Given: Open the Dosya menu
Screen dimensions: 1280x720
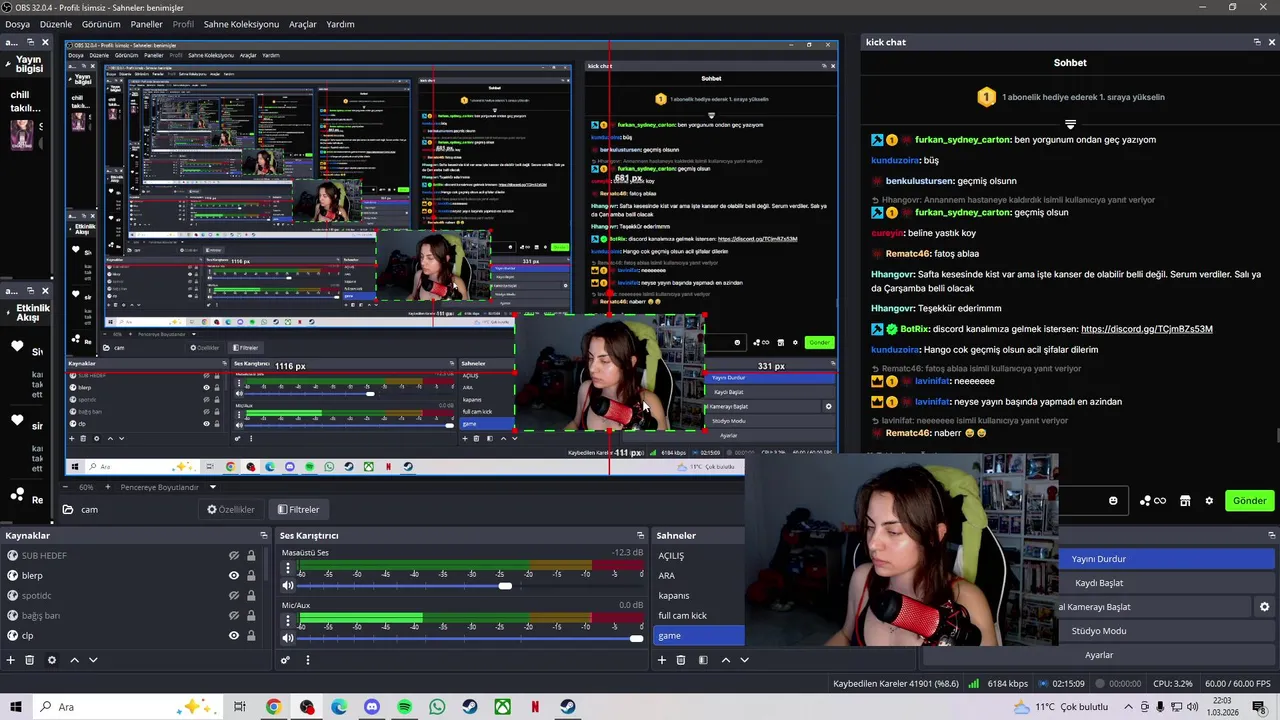Looking at the screenshot, I should (x=17, y=24).
